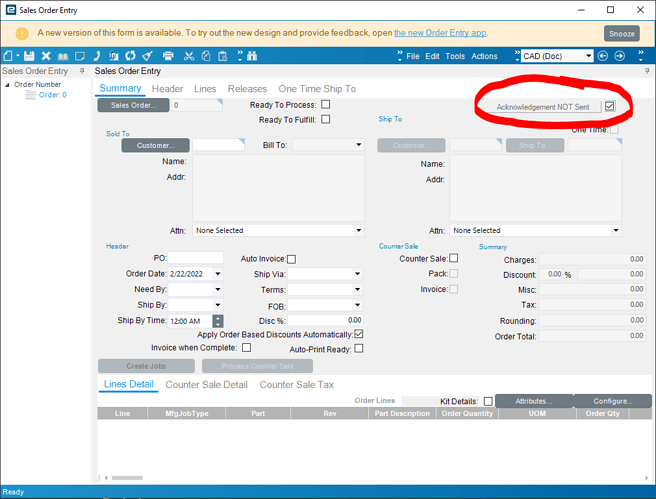
Task: Open the Ship To Attn dropdown
Action: pos(616,230)
